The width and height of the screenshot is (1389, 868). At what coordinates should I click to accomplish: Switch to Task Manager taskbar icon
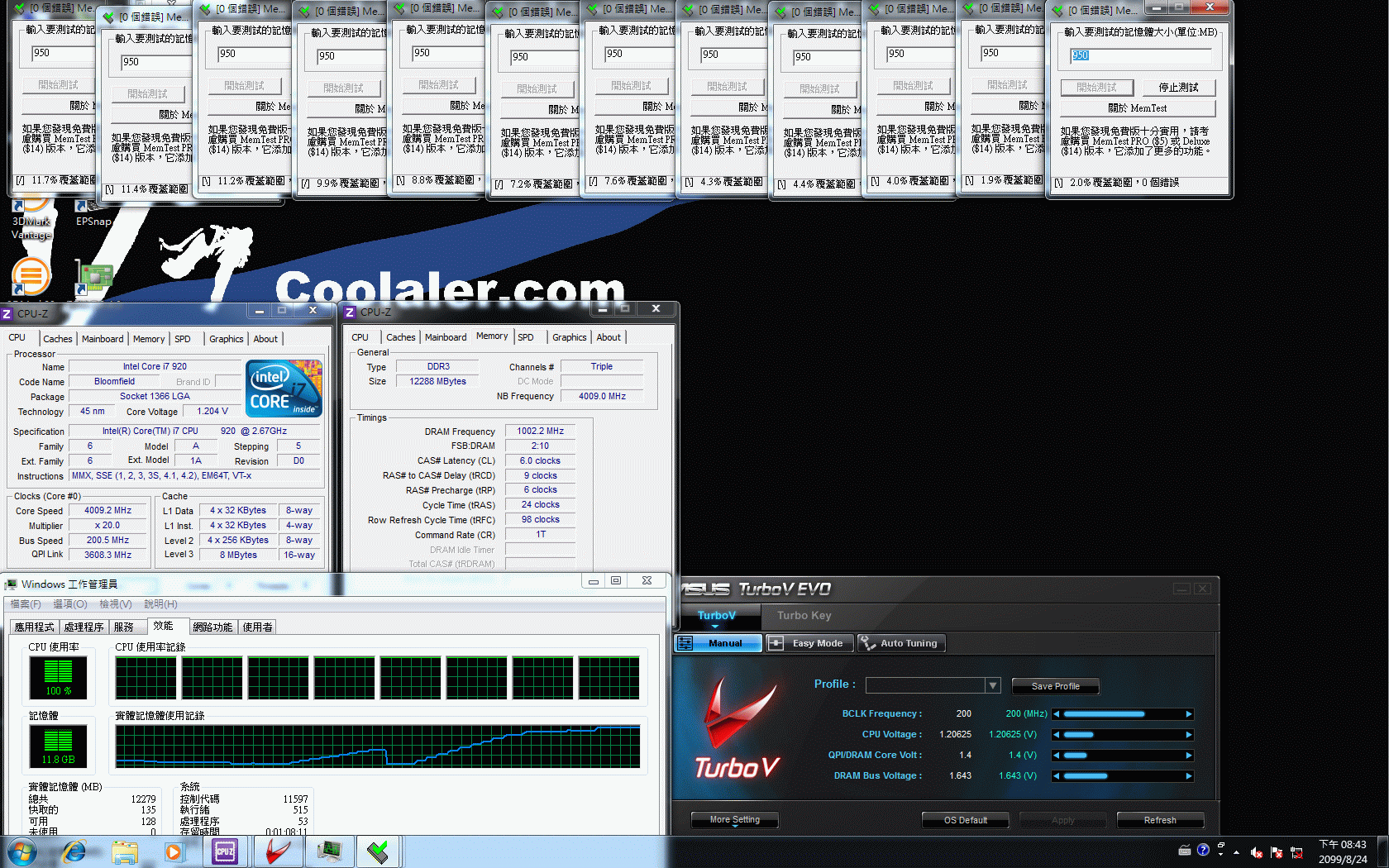(x=330, y=851)
